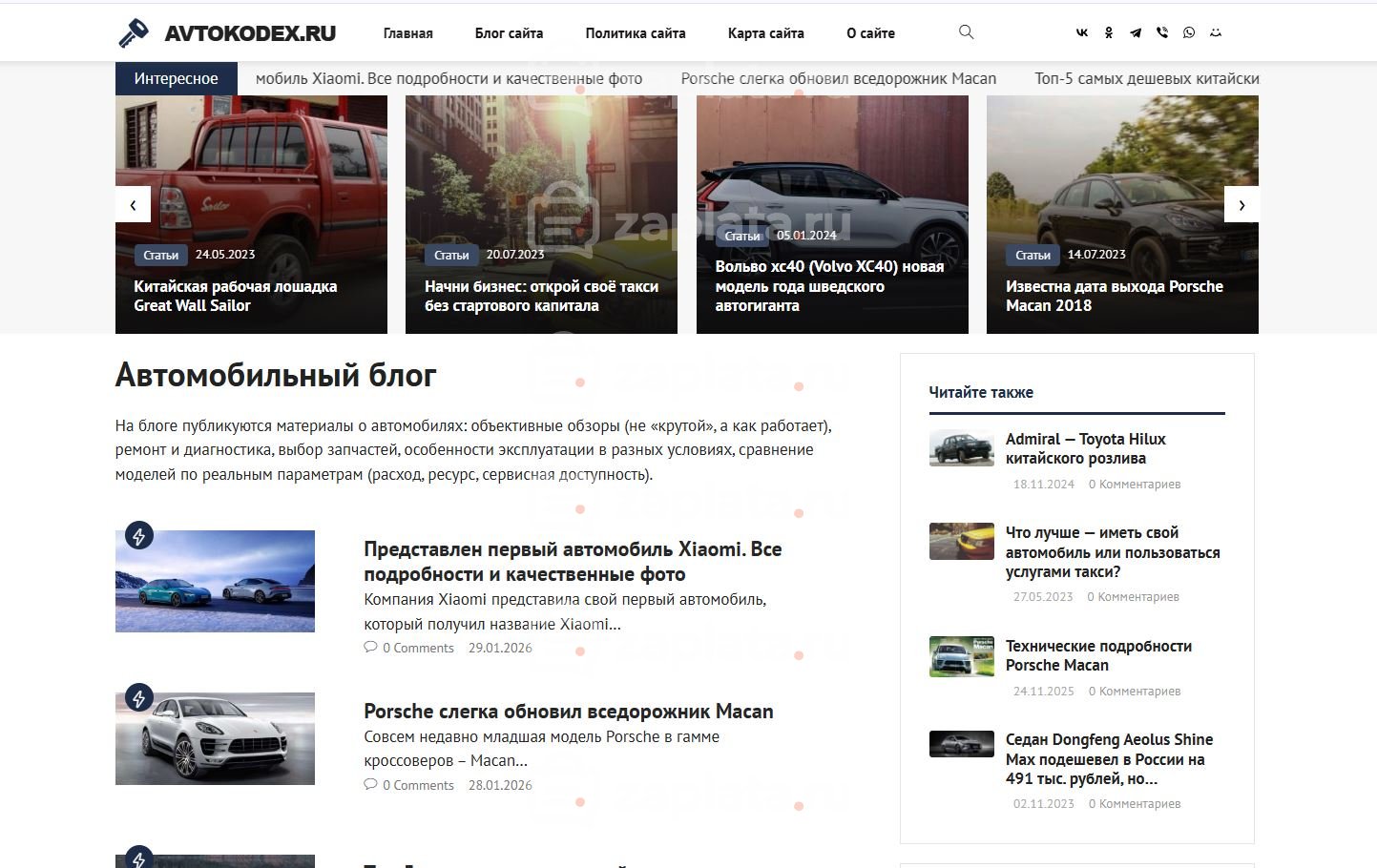The width and height of the screenshot is (1377, 868).
Task: Click sidebar date 18.11.2024
Action: (x=1044, y=485)
